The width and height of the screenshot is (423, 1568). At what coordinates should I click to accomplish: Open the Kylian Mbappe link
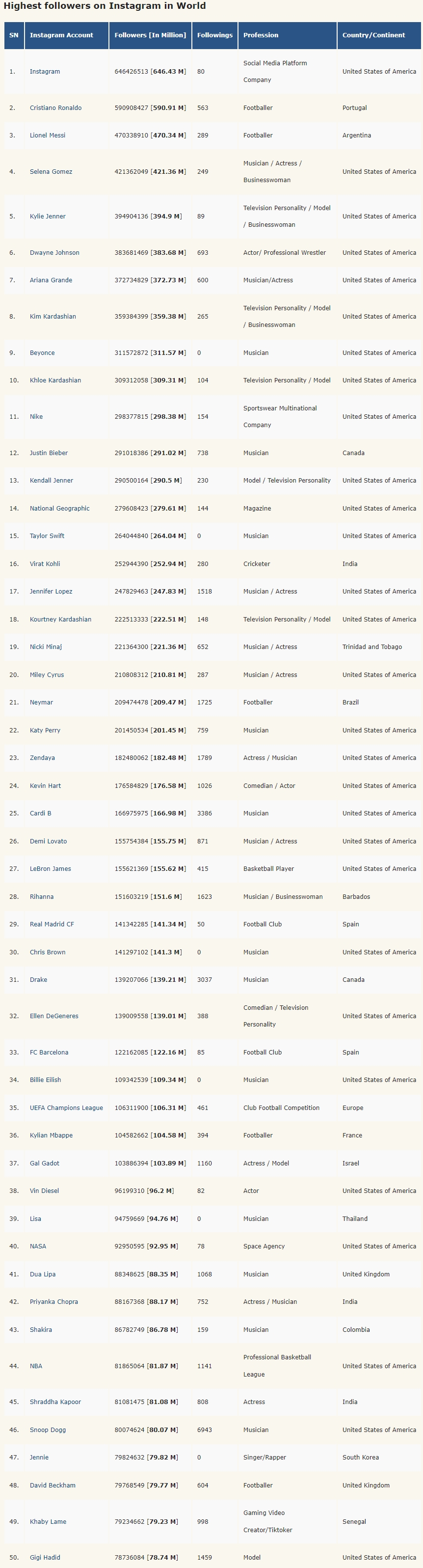point(51,1135)
